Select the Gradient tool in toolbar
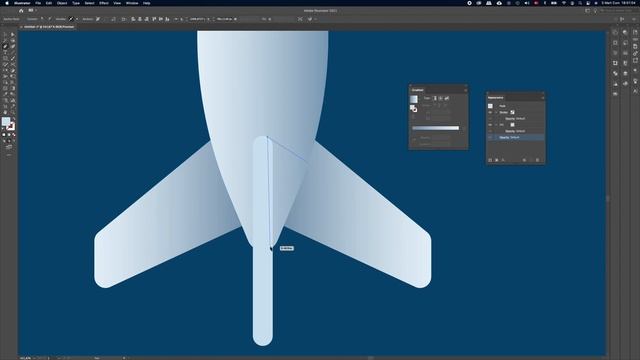This screenshot has width=640, height=360. (13, 88)
